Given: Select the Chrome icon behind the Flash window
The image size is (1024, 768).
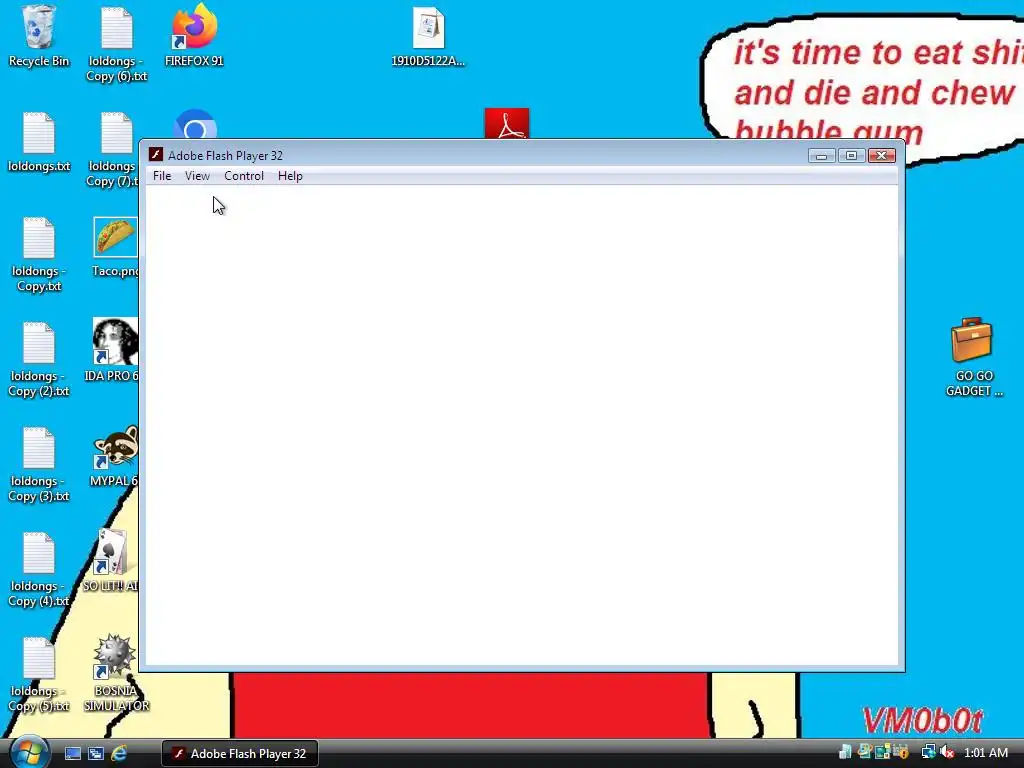Looking at the screenshot, I should [x=195, y=124].
